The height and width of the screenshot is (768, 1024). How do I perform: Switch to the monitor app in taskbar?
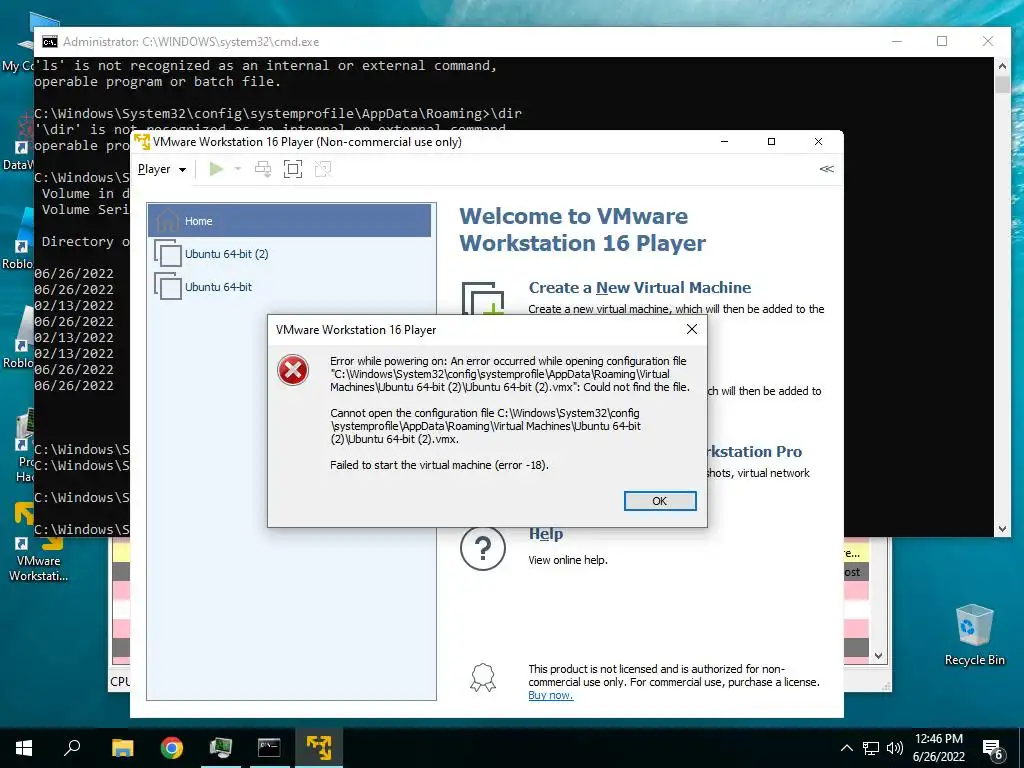tap(221, 747)
